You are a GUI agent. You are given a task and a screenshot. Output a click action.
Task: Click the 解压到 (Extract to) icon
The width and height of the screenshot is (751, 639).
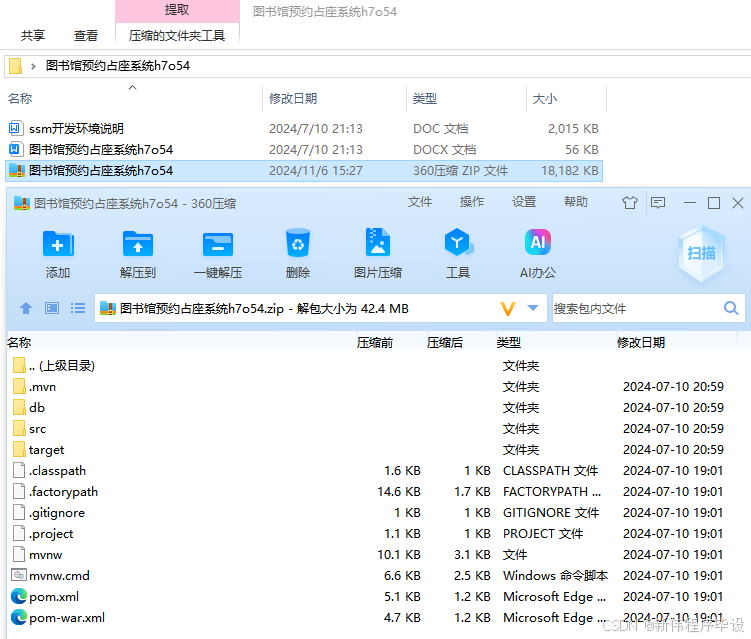click(138, 244)
